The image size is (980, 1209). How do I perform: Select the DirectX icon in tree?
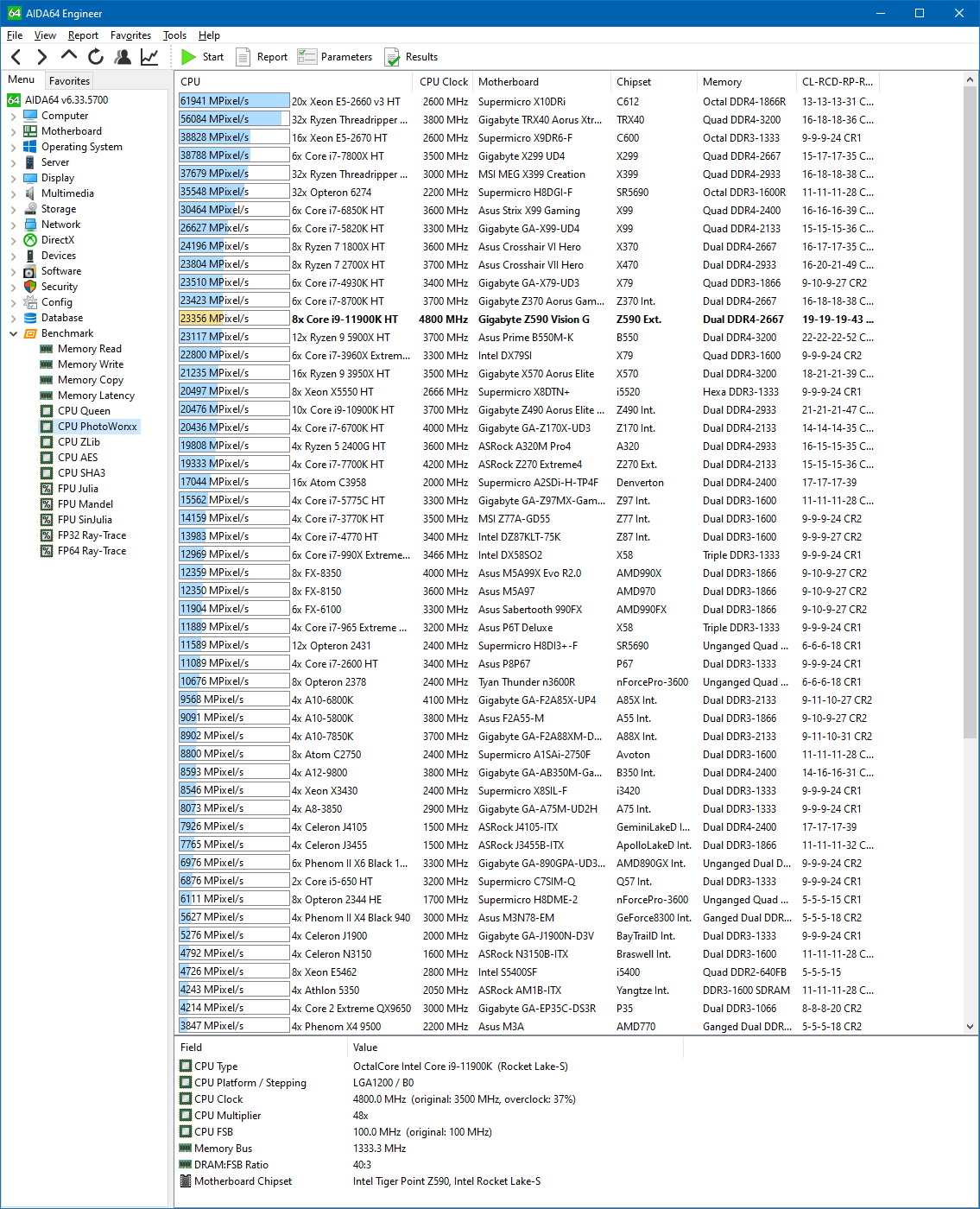(x=30, y=240)
